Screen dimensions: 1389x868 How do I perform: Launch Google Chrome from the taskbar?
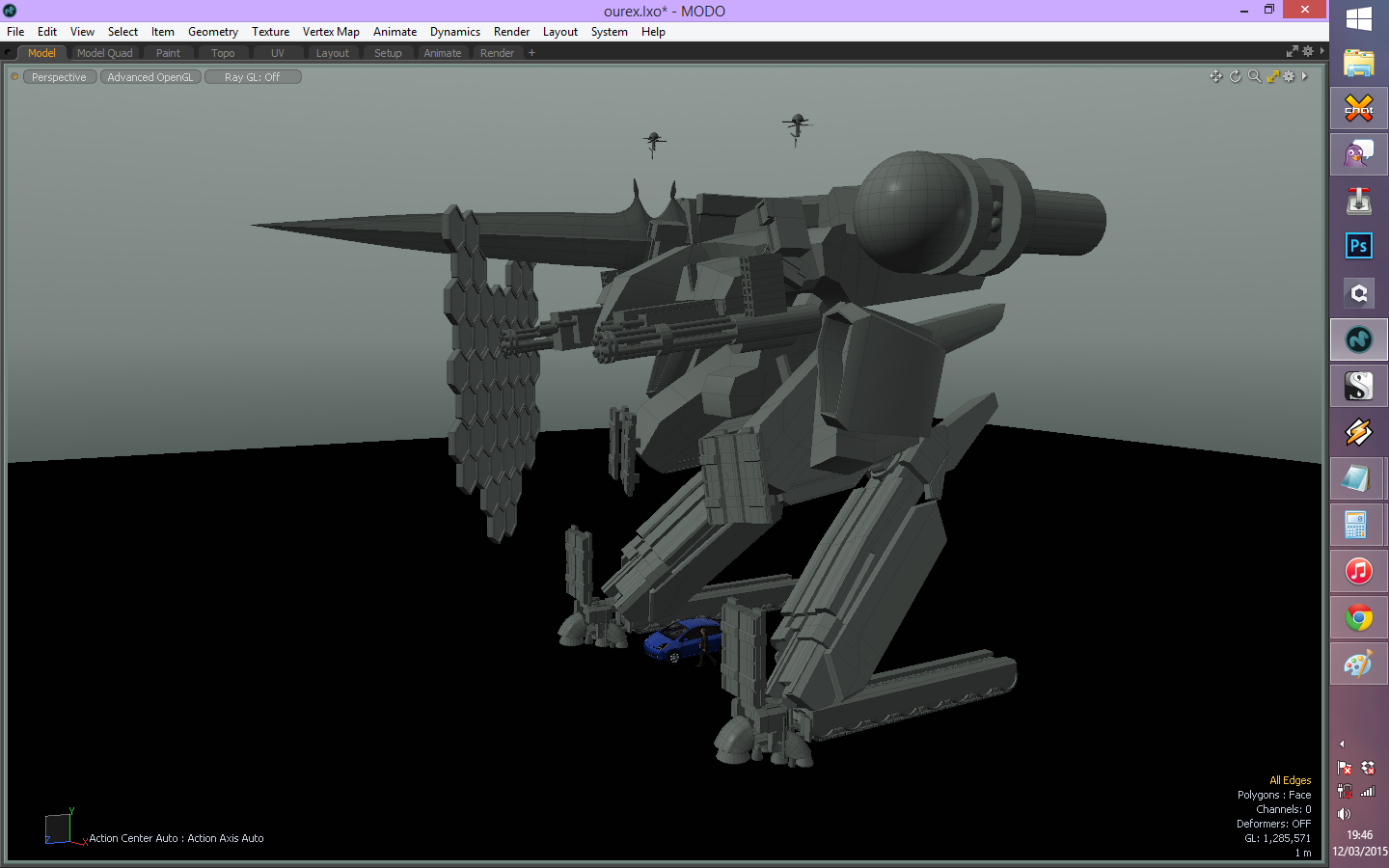pos(1358,617)
